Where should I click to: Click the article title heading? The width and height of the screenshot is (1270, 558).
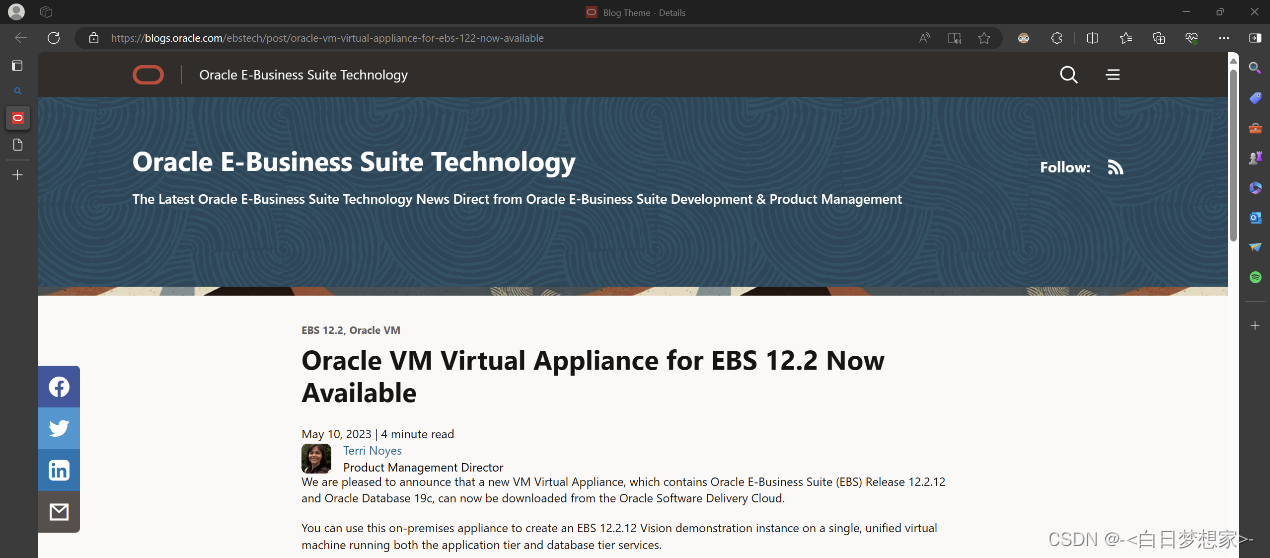click(593, 376)
